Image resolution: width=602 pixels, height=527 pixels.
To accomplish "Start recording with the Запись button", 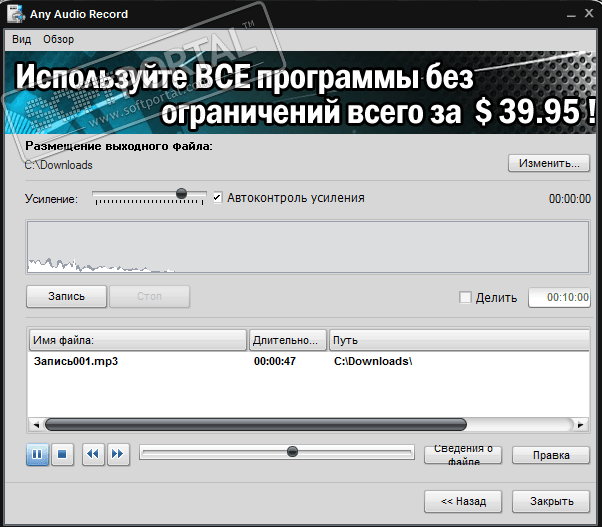I will 66,296.
